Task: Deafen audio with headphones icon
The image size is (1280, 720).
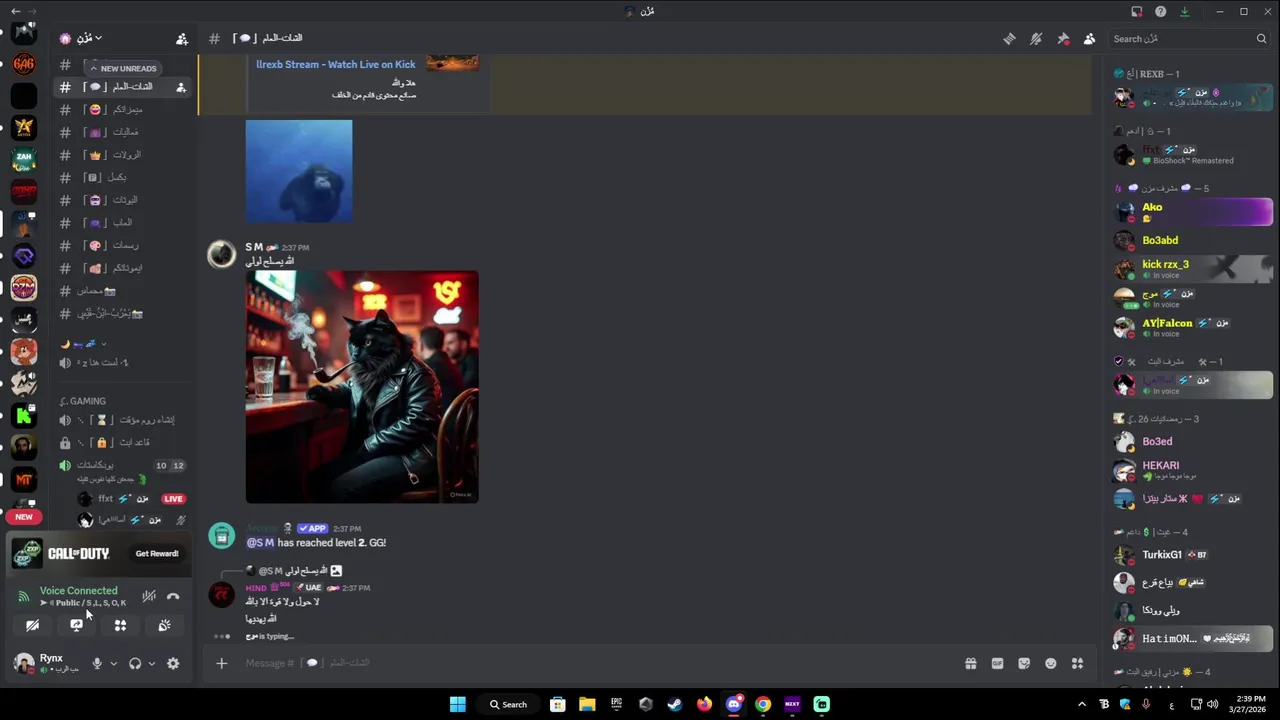Action: click(x=135, y=663)
